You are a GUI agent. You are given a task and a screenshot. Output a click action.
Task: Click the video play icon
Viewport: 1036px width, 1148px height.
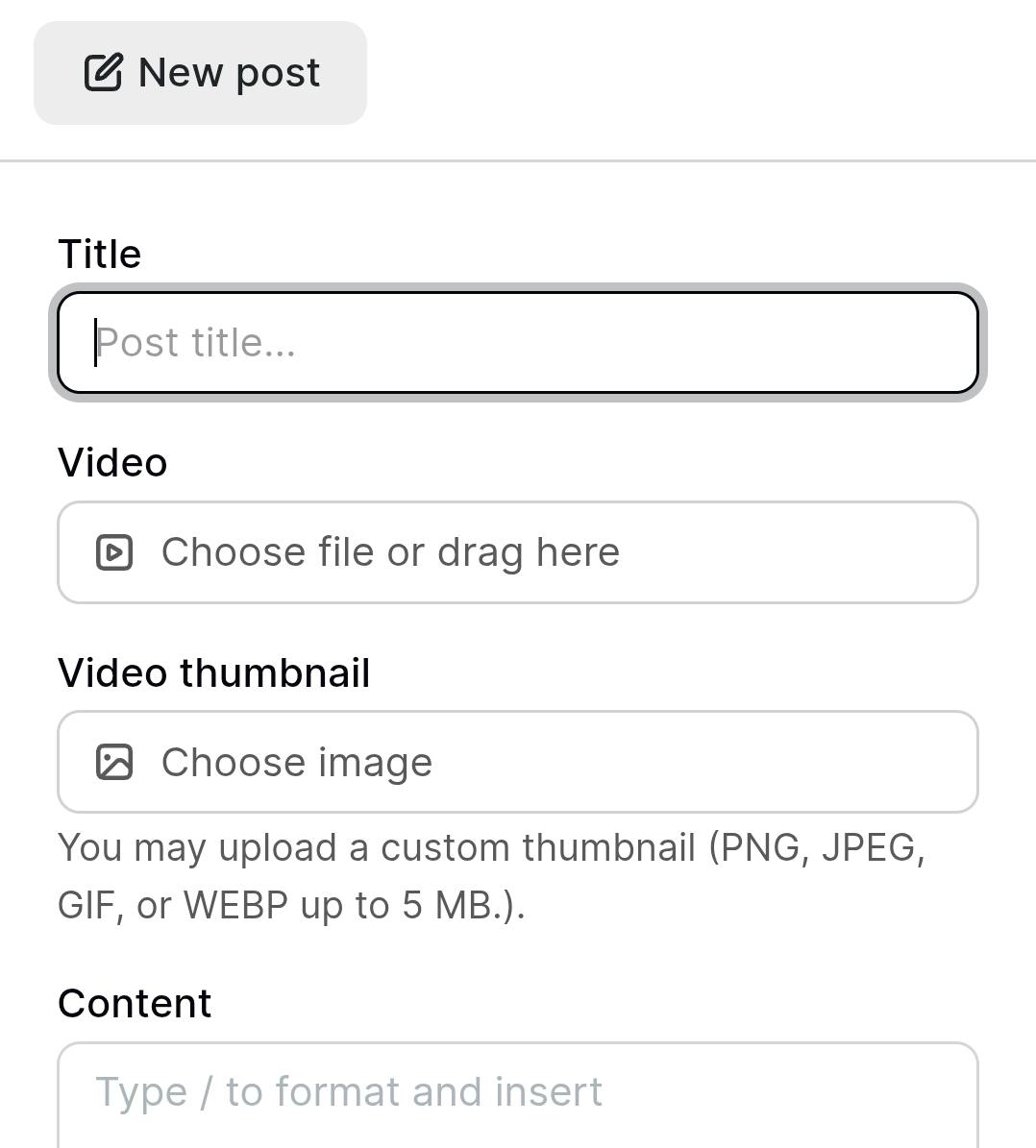(x=114, y=552)
